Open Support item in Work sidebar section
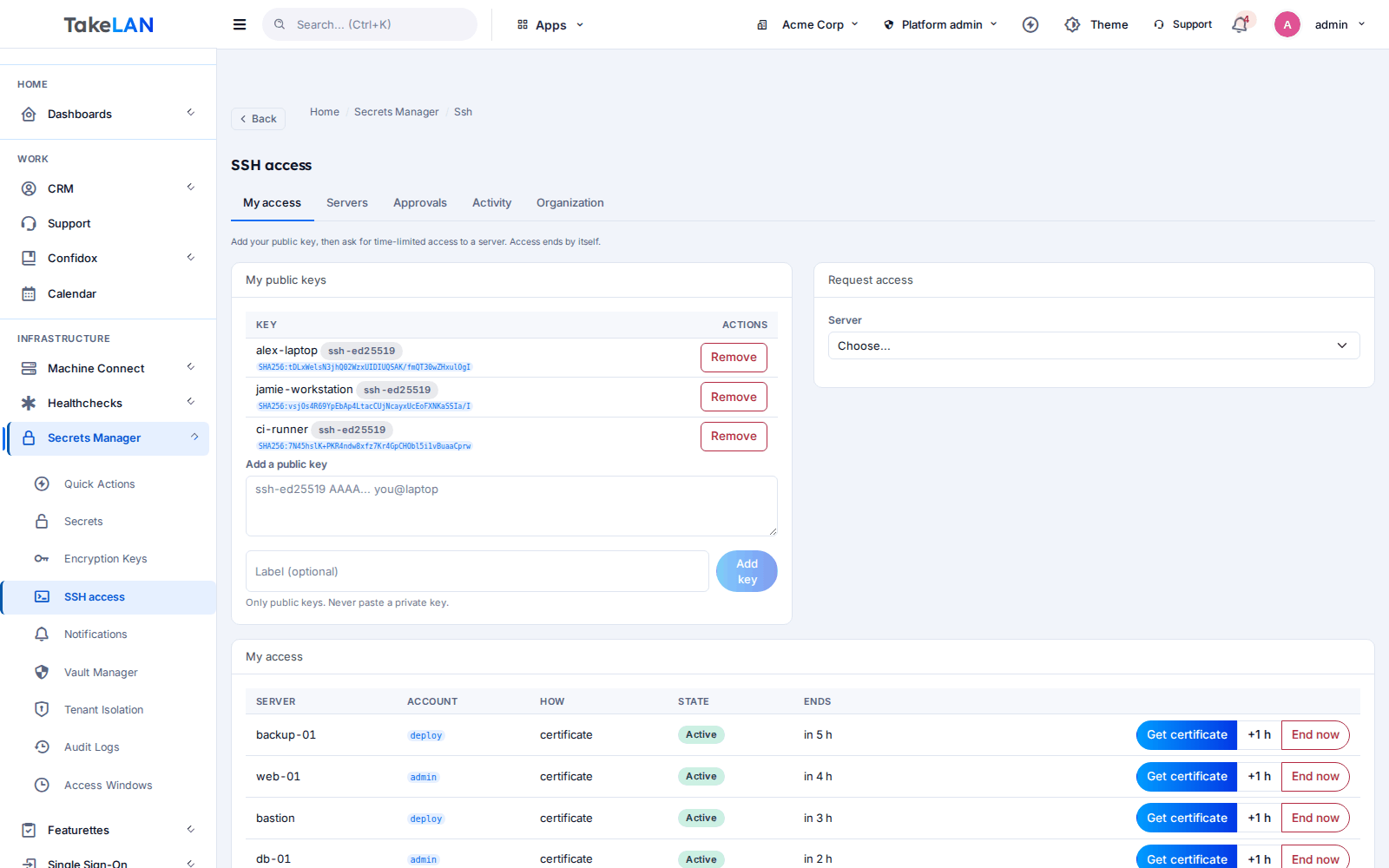 (x=69, y=223)
